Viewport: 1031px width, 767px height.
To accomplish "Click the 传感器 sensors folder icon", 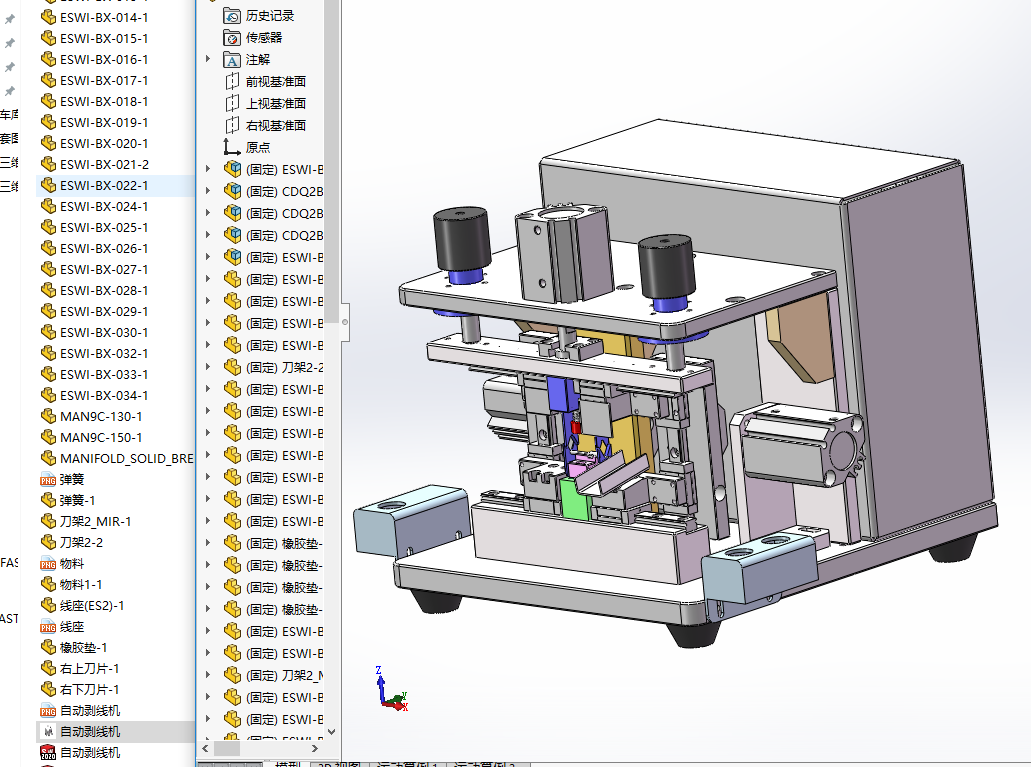I will click(x=232, y=37).
